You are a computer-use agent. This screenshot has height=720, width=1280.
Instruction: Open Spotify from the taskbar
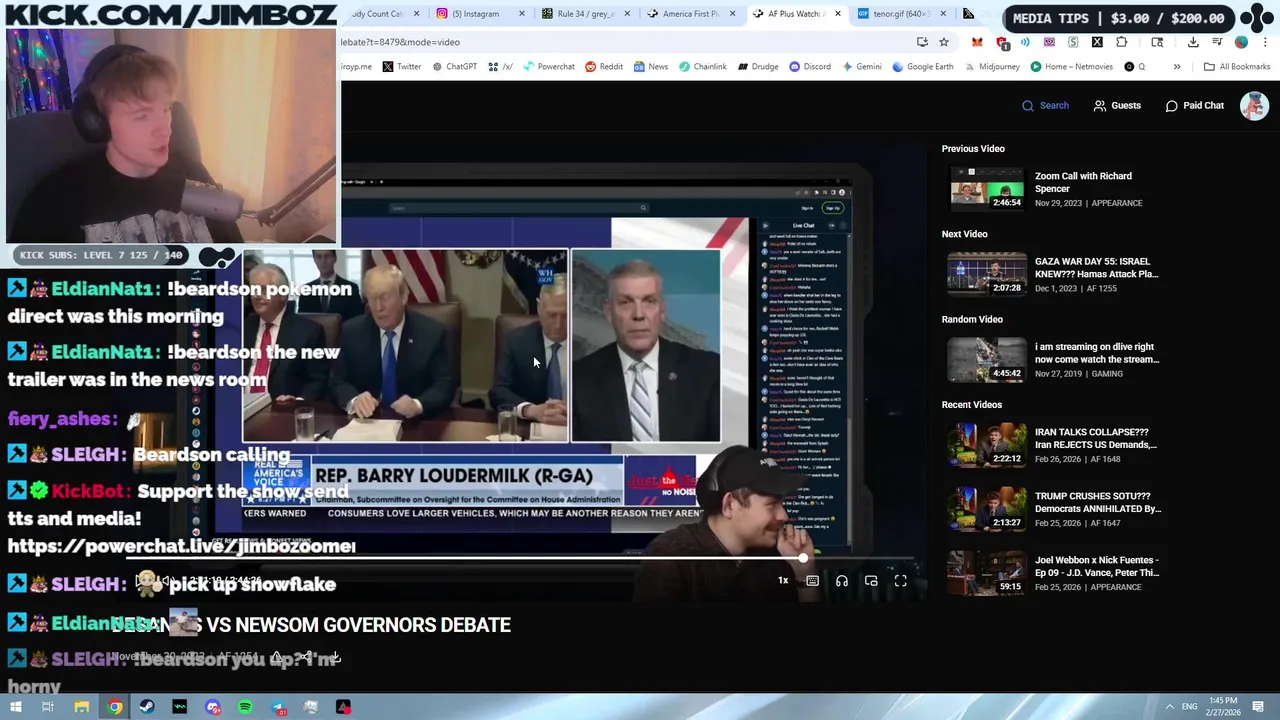(245, 707)
